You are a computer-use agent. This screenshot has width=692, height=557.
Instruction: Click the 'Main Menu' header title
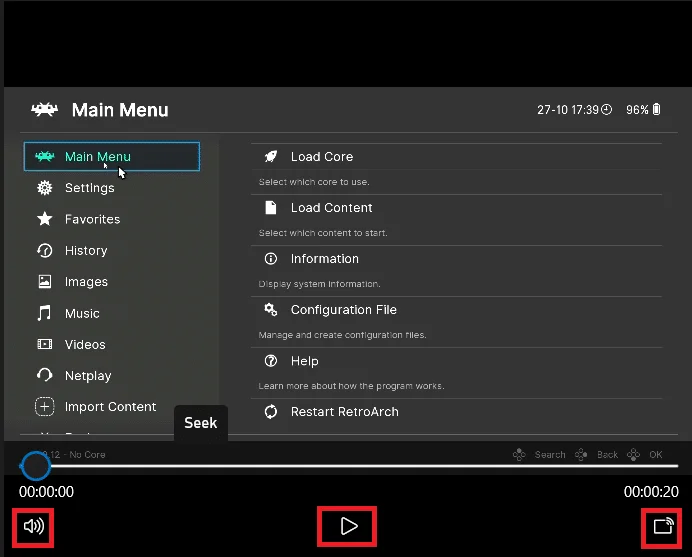pyautogui.click(x=120, y=110)
